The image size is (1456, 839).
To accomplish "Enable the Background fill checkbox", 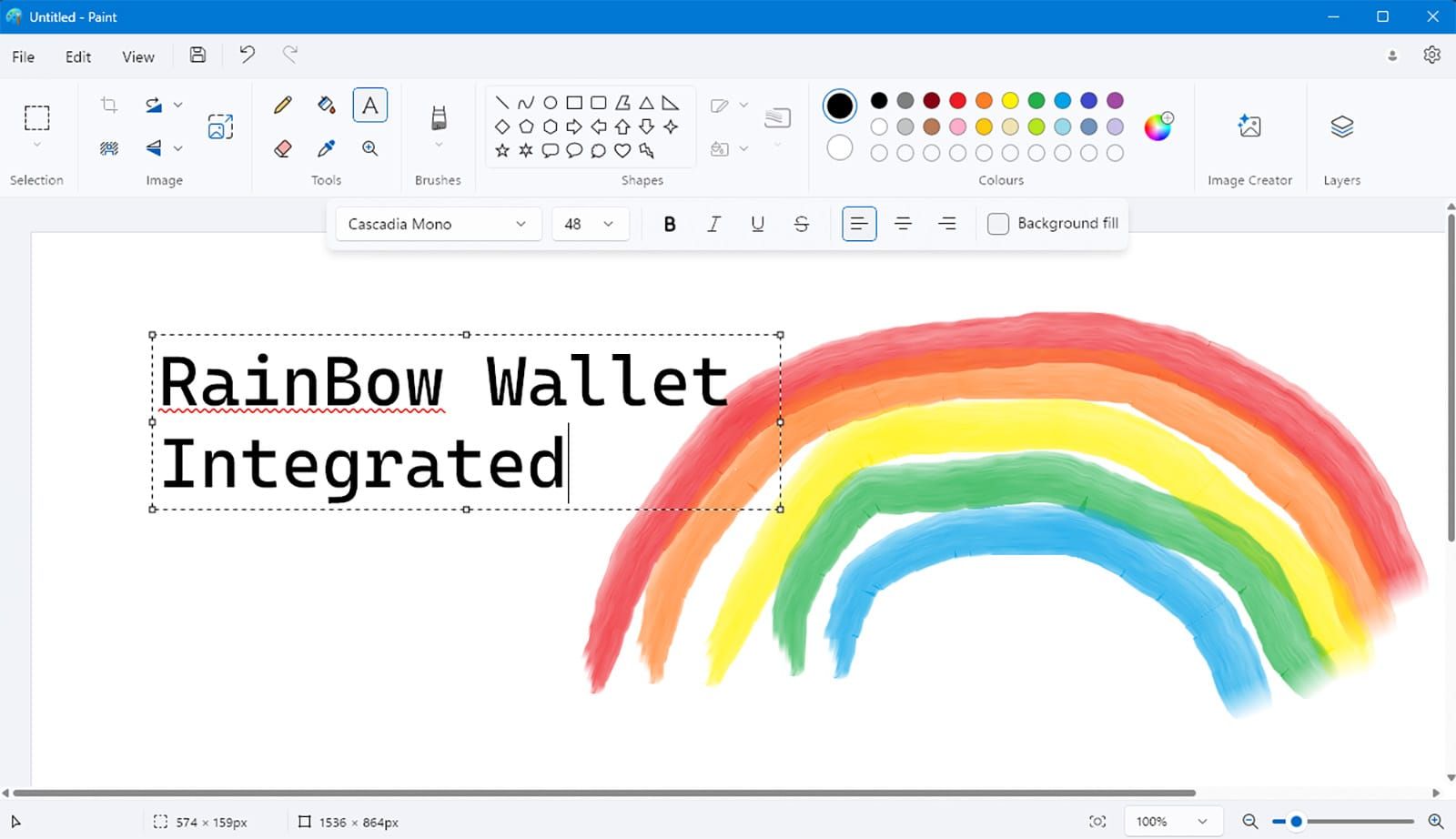I will click(998, 223).
